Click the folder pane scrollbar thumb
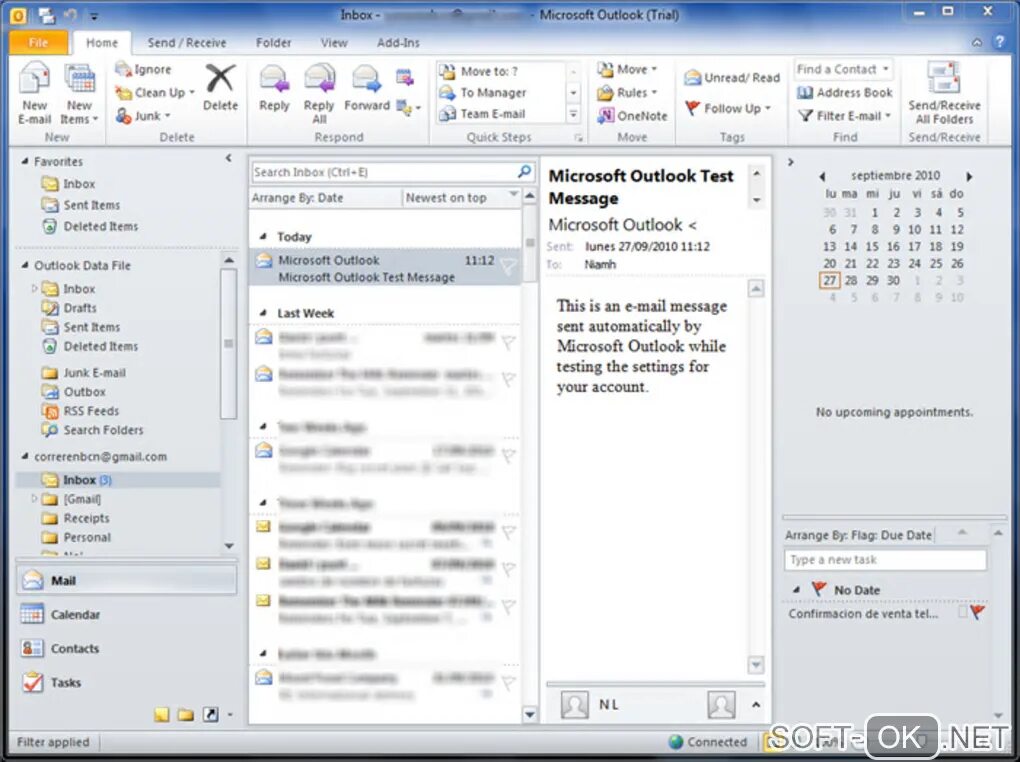This screenshot has height=762, width=1020. pyautogui.click(x=228, y=344)
